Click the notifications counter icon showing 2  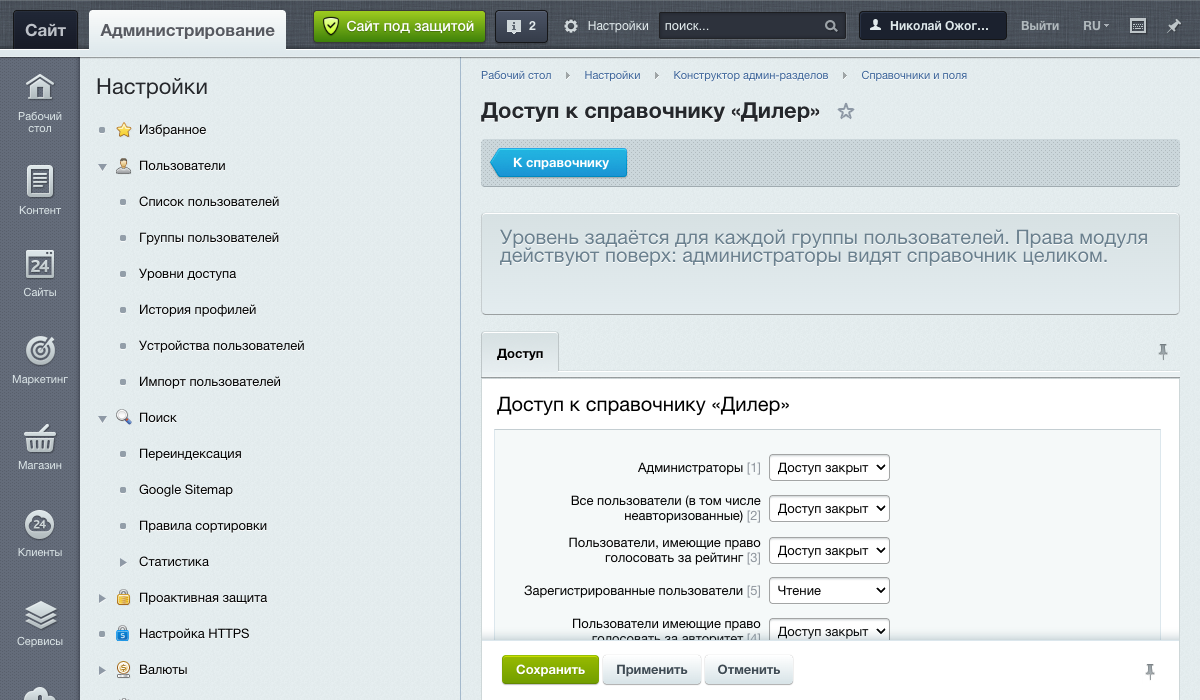(x=521, y=26)
